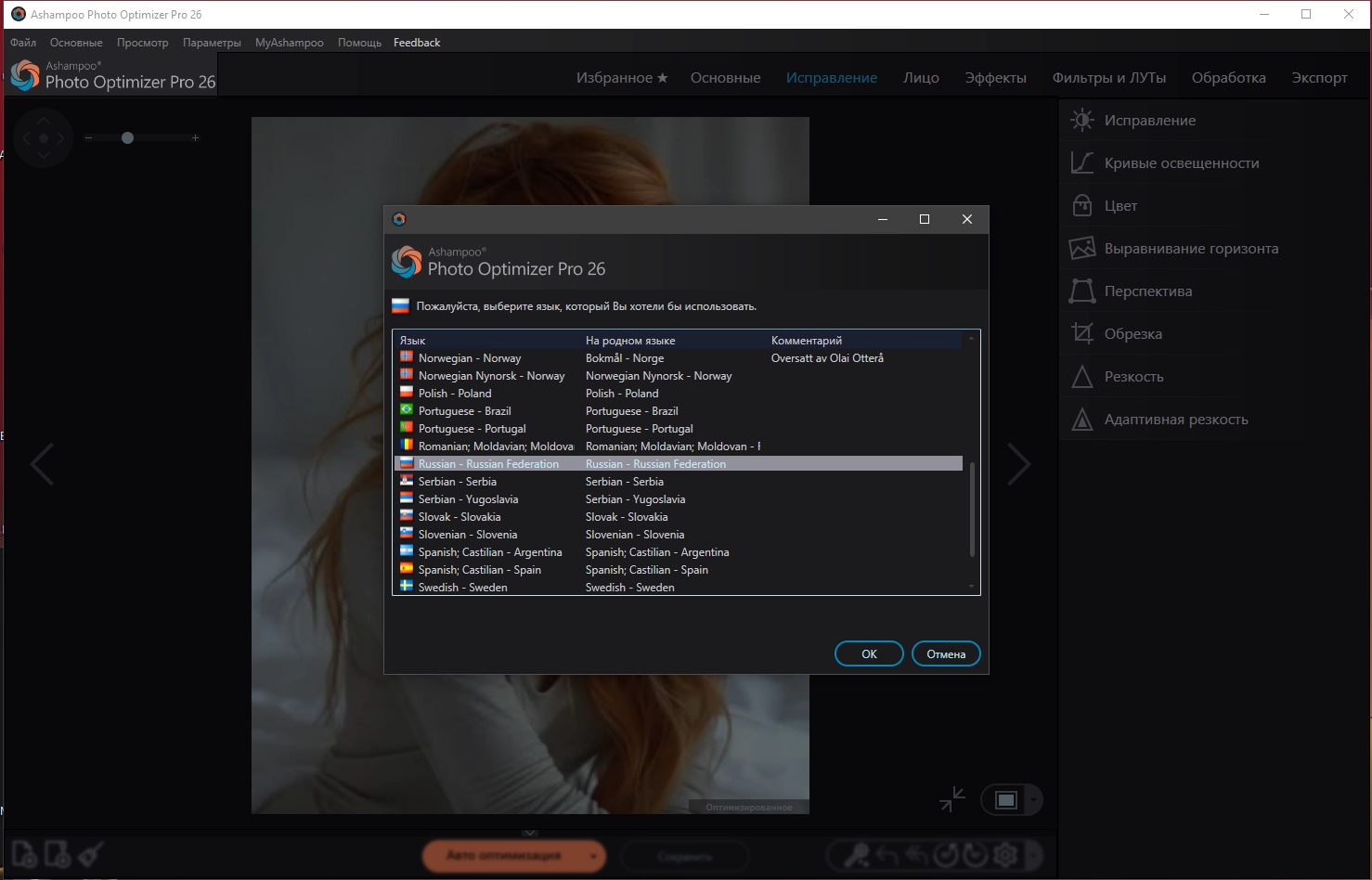Image resolution: width=1372 pixels, height=880 pixels.
Task: Click the Сохранить button
Action: point(685,856)
